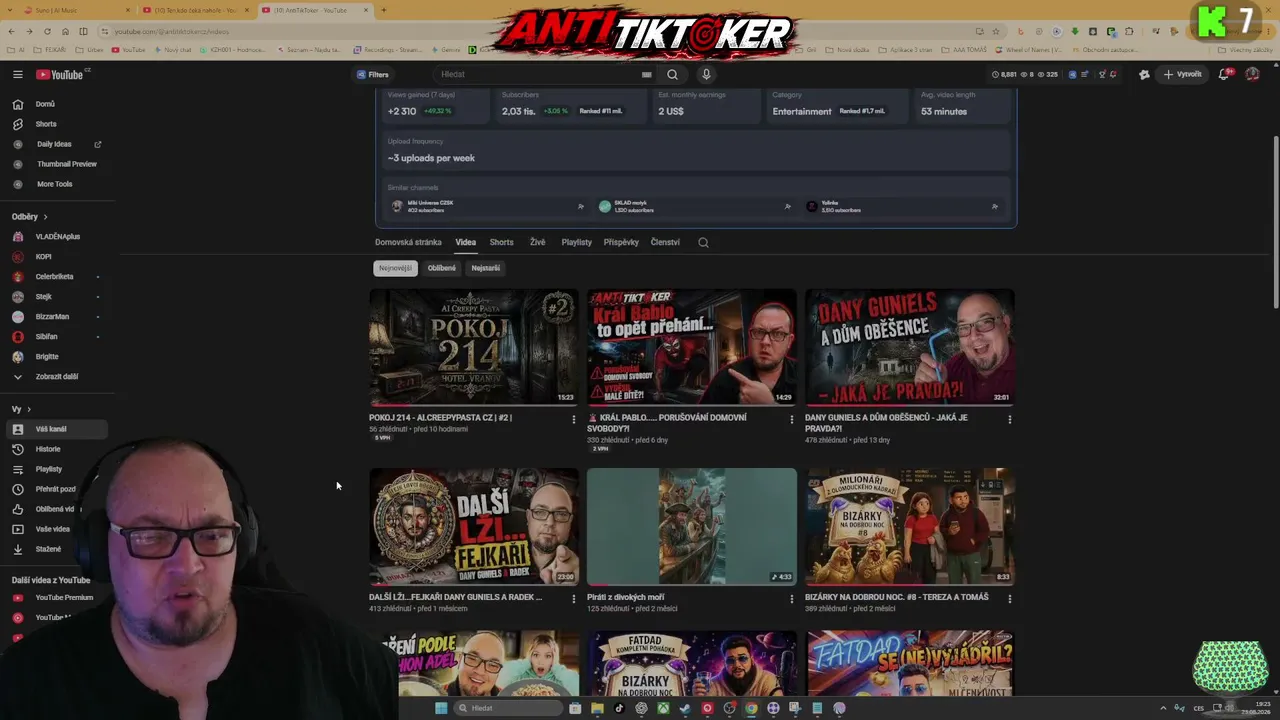Open the Dany Guniels a dům oběšence thumbnail
The height and width of the screenshot is (720, 1280).
click(x=910, y=347)
